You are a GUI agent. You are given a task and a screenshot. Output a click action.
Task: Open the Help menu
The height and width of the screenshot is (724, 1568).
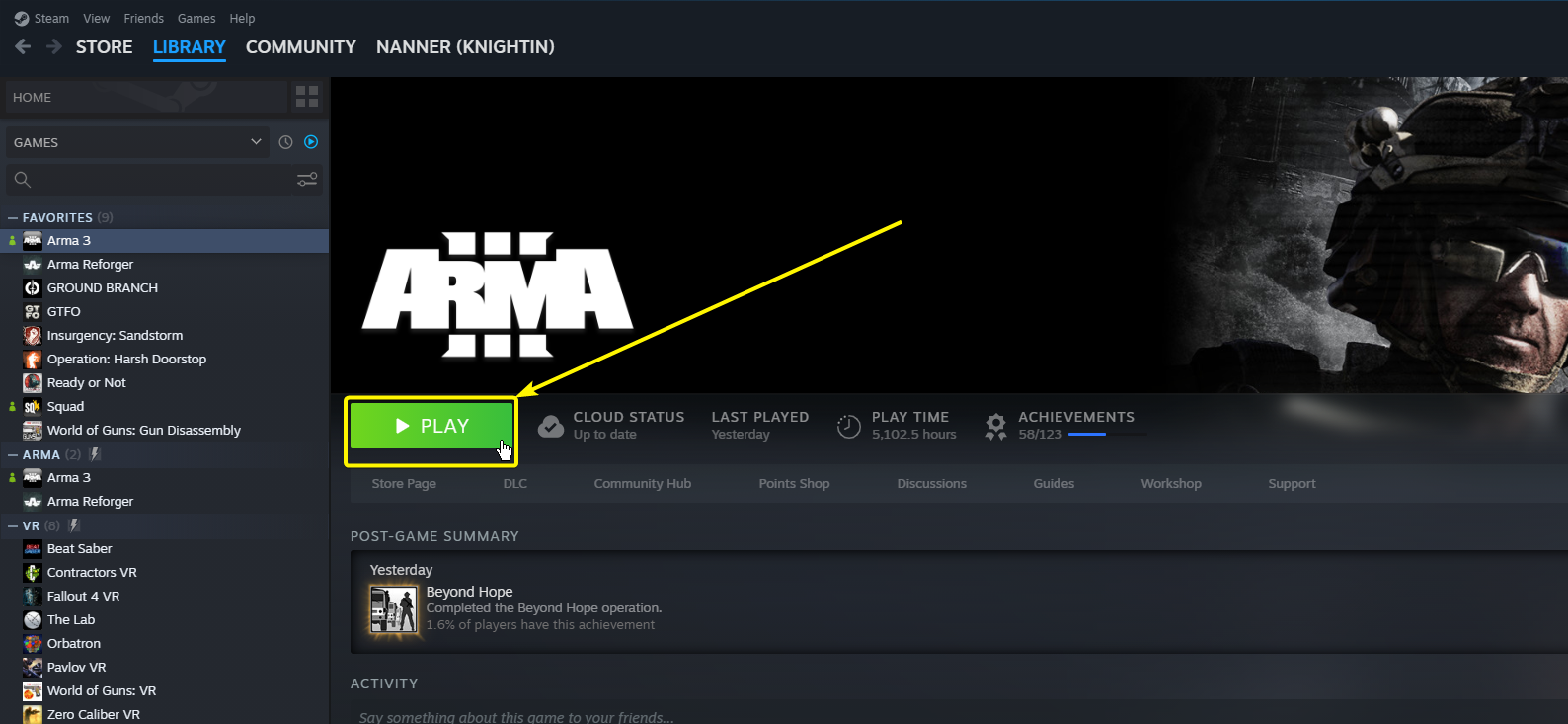(x=242, y=18)
